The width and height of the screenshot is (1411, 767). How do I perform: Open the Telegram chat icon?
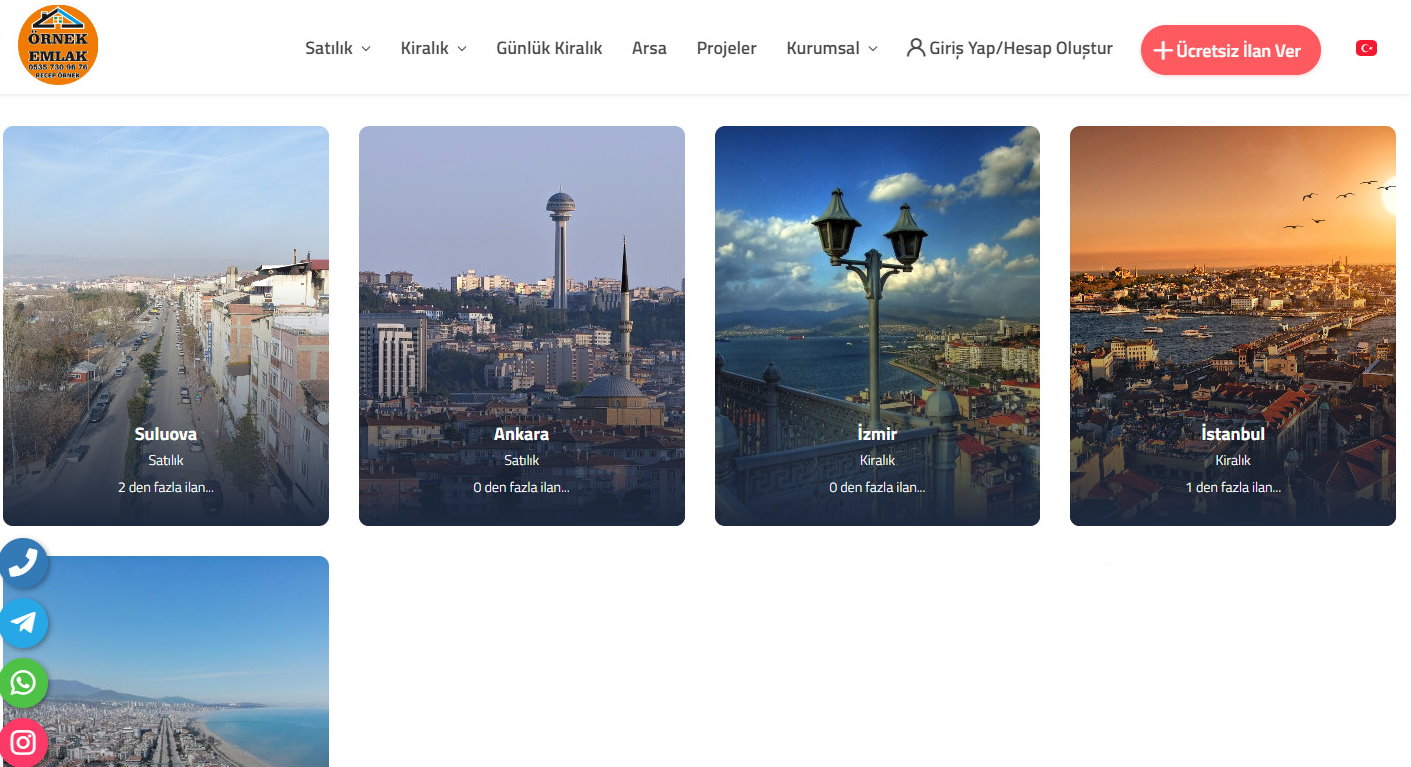23,623
